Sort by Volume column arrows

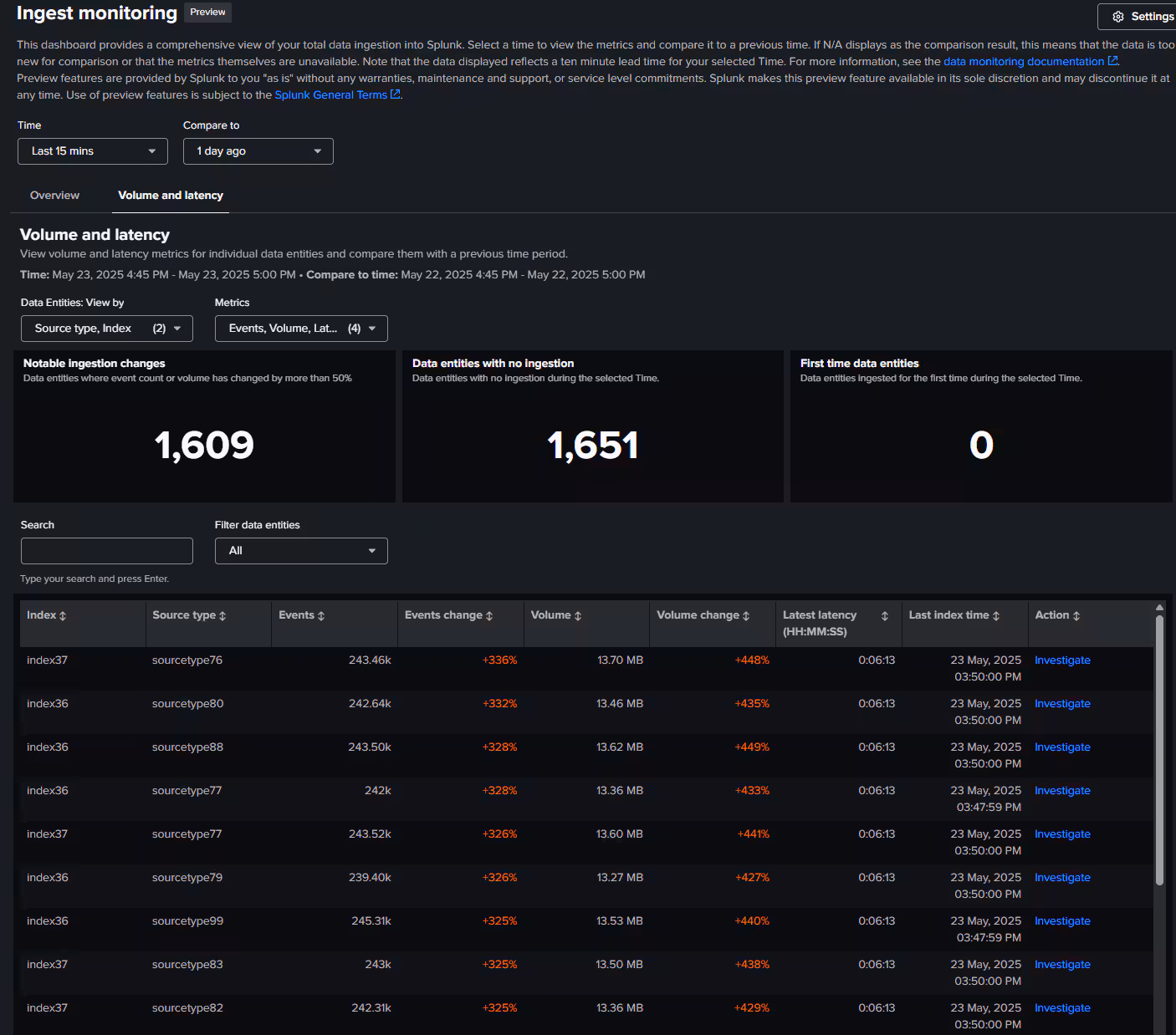tap(578, 616)
